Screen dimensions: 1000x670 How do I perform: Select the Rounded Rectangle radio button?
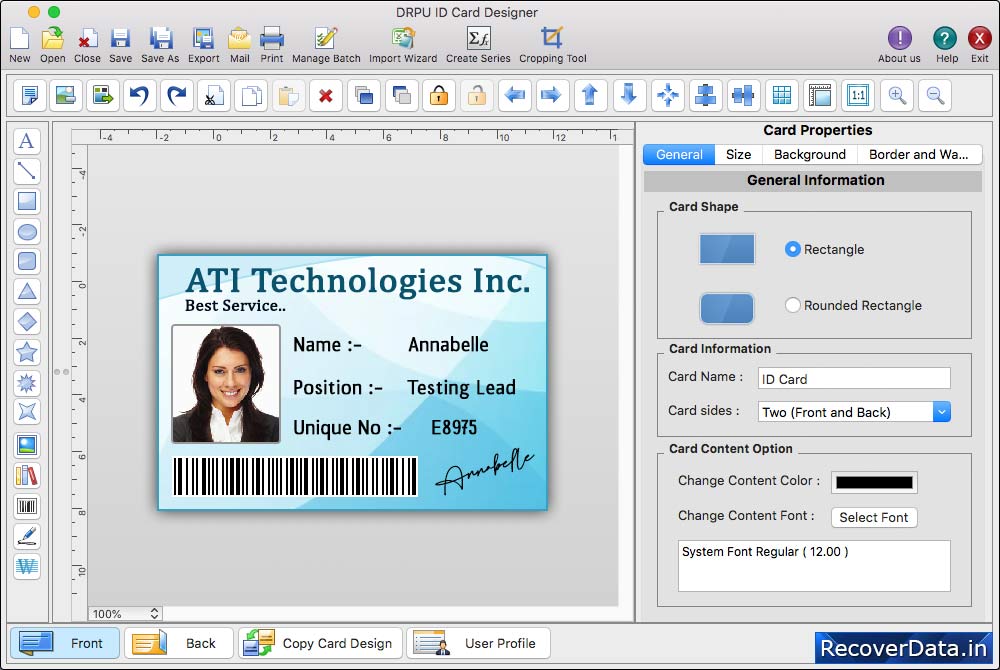click(x=793, y=305)
